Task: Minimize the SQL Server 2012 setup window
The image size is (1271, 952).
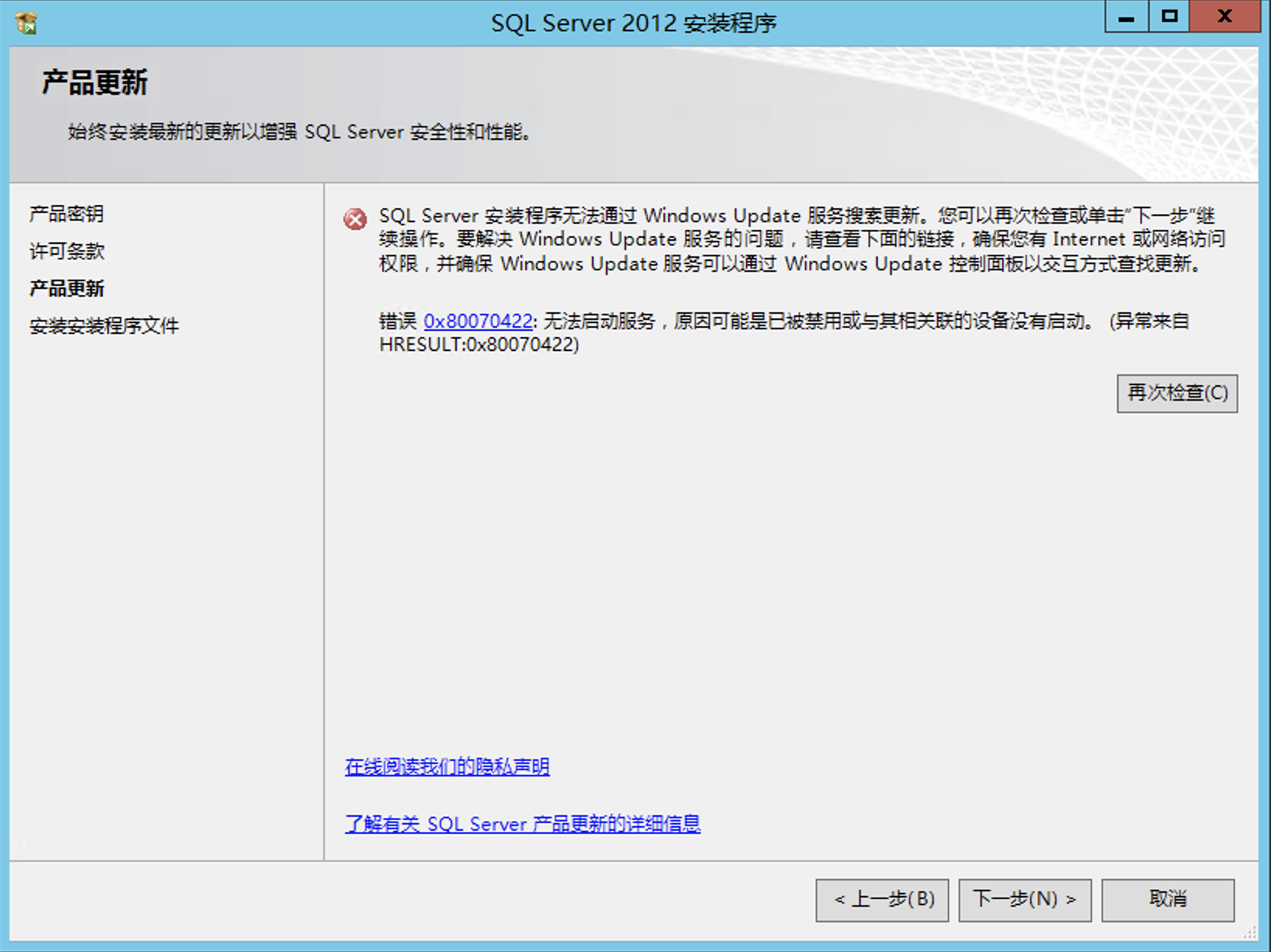Action: pos(1126,17)
